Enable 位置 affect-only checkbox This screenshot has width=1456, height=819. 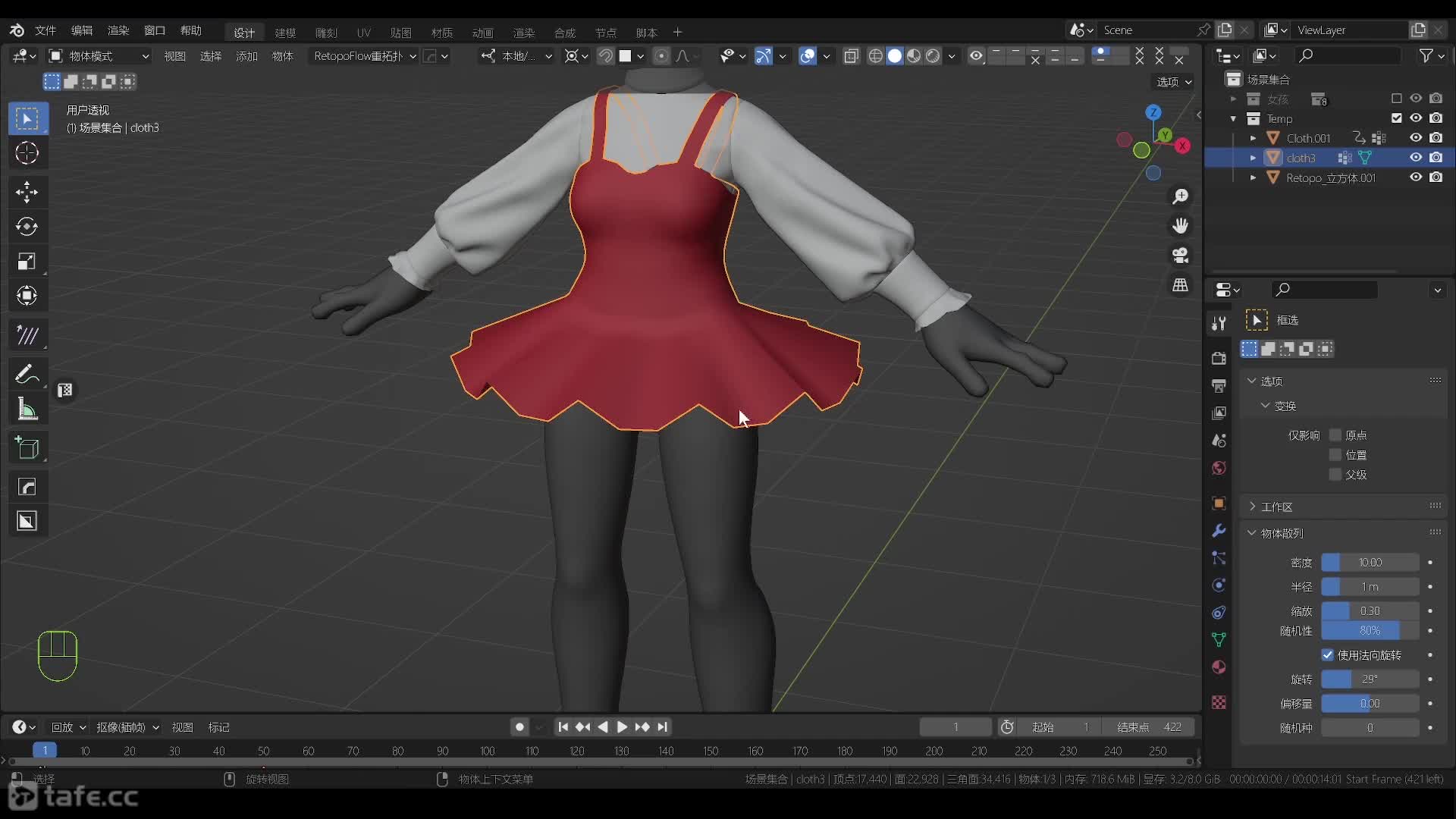pos(1335,455)
